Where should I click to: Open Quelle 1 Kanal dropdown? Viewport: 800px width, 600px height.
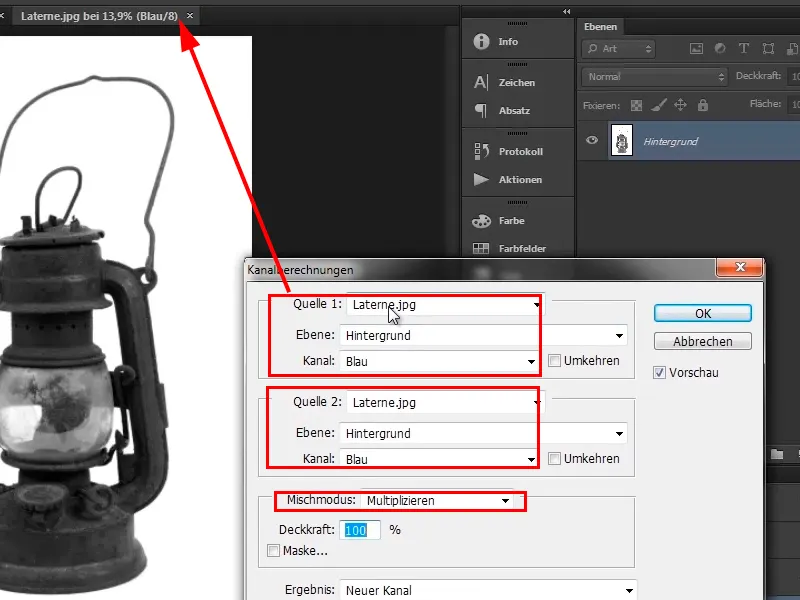pos(439,362)
